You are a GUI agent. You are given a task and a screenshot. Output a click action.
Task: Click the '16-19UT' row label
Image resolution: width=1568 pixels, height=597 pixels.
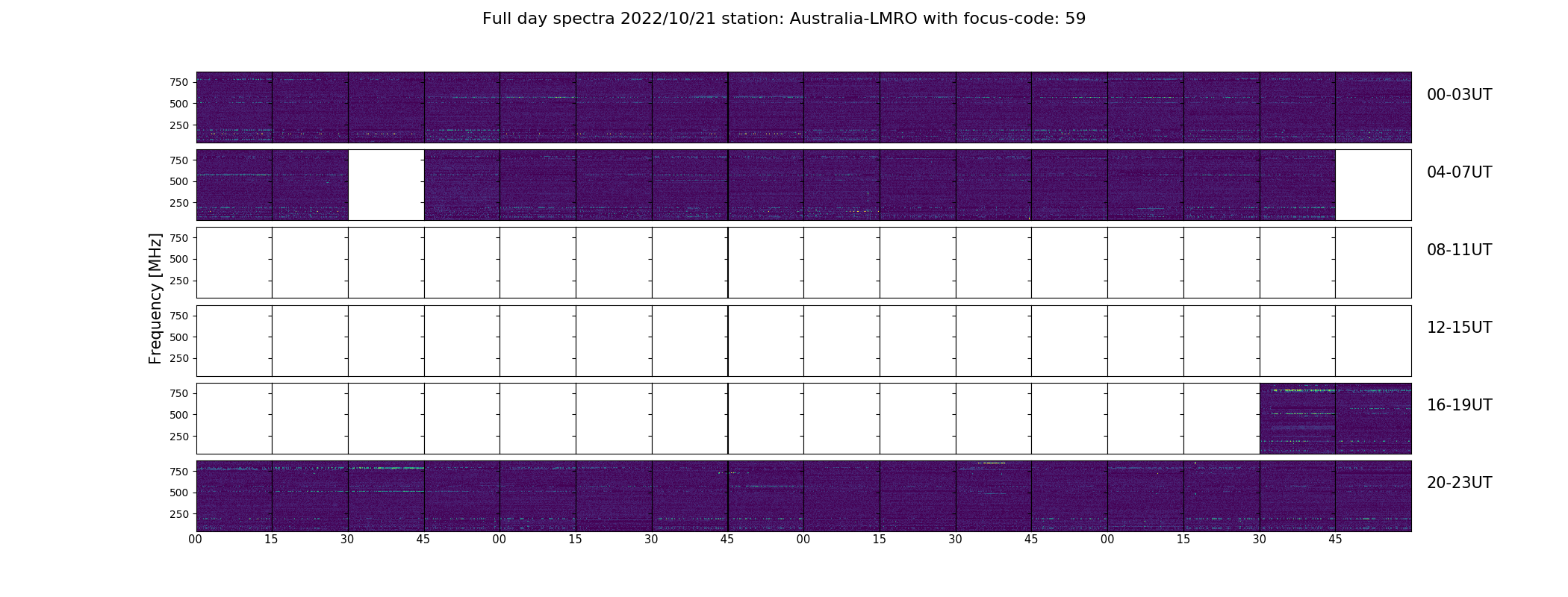[1459, 405]
